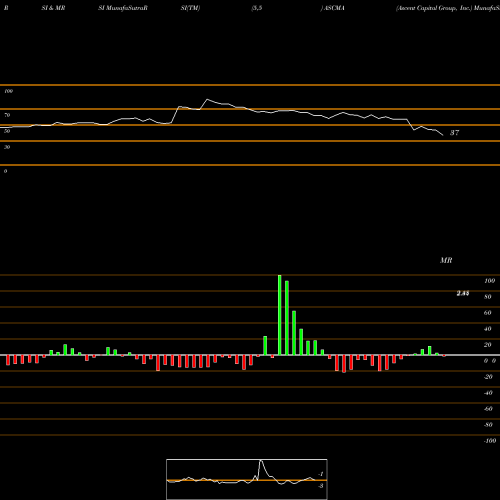Click the tallest green MR histogram bar
This screenshot has width=500, height=500.
click(x=279, y=315)
